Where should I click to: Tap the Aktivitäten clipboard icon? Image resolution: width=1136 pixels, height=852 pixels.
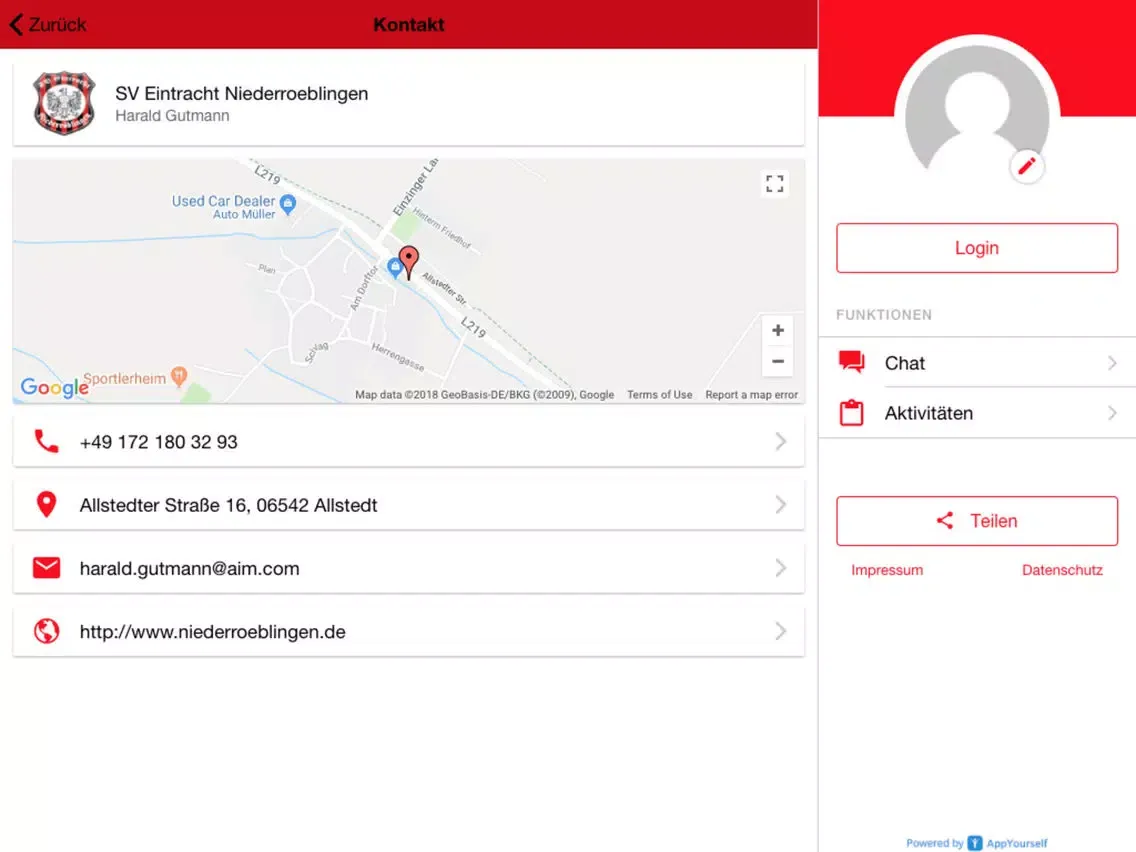851,412
